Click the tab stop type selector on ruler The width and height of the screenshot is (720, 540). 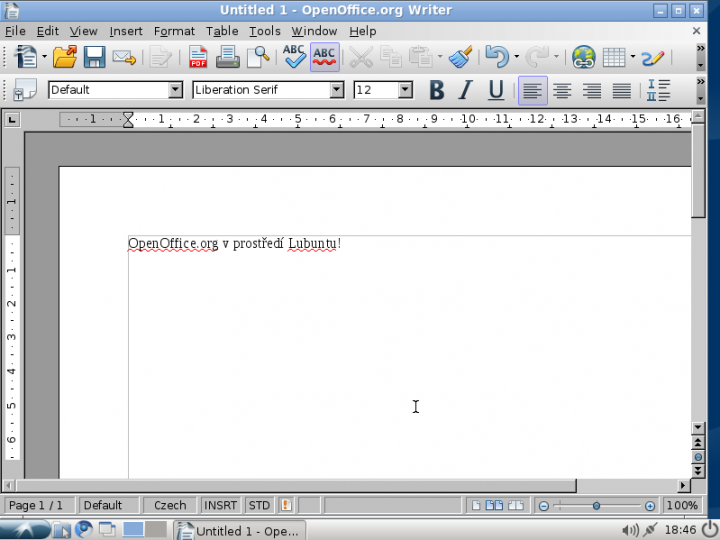click(12, 120)
